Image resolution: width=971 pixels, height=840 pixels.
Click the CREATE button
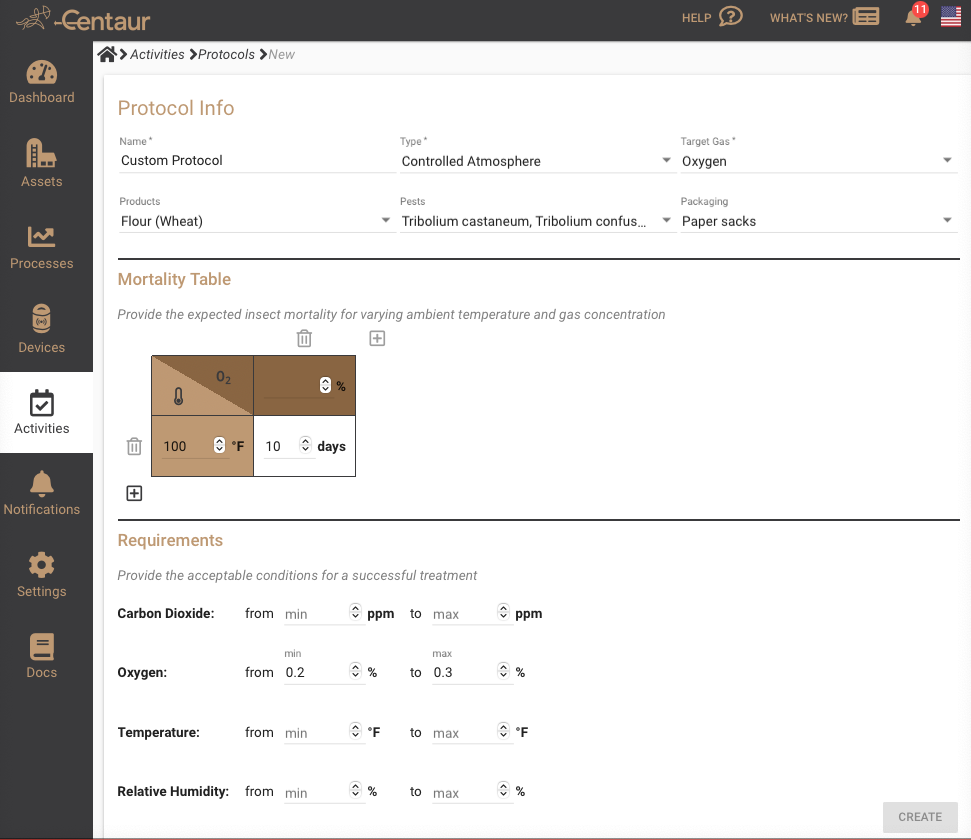919,817
